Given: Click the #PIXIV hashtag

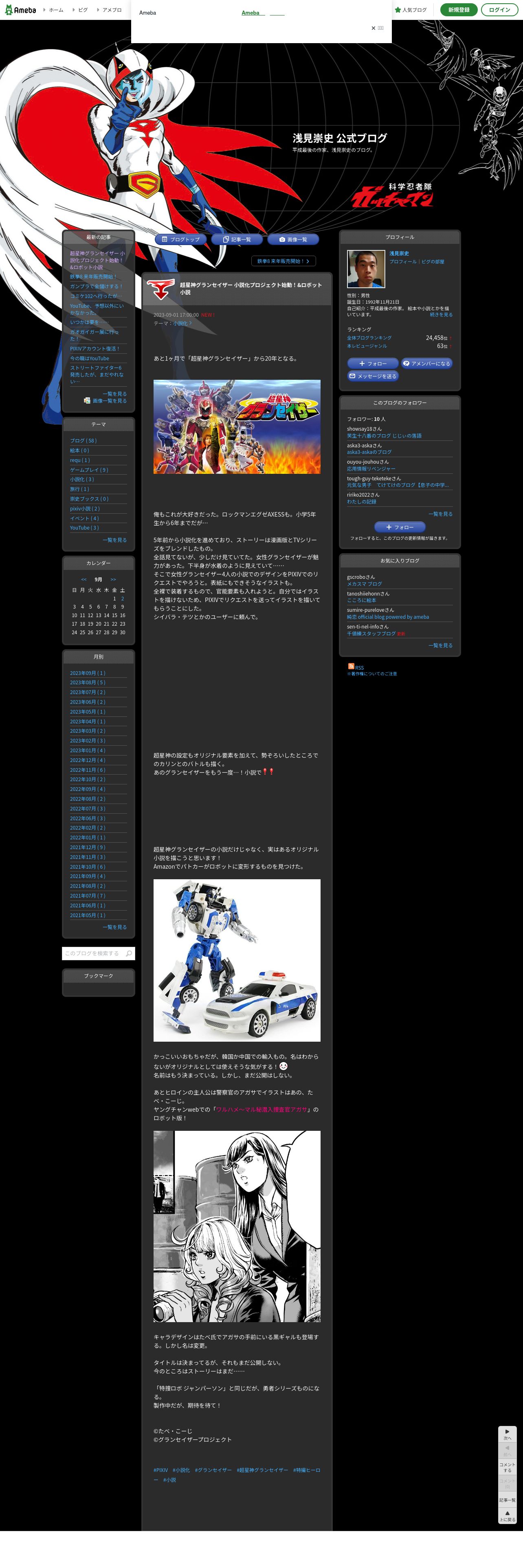Looking at the screenshot, I should [x=161, y=1470].
